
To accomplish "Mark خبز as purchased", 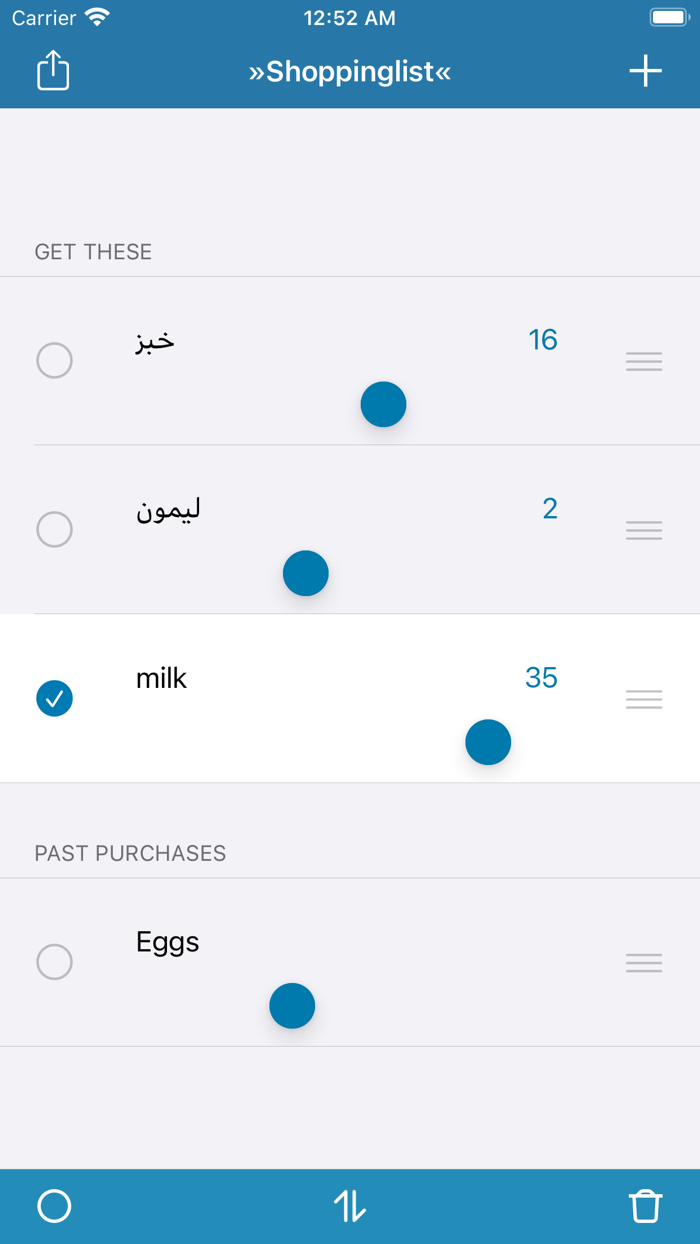I will (x=55, y=361).
